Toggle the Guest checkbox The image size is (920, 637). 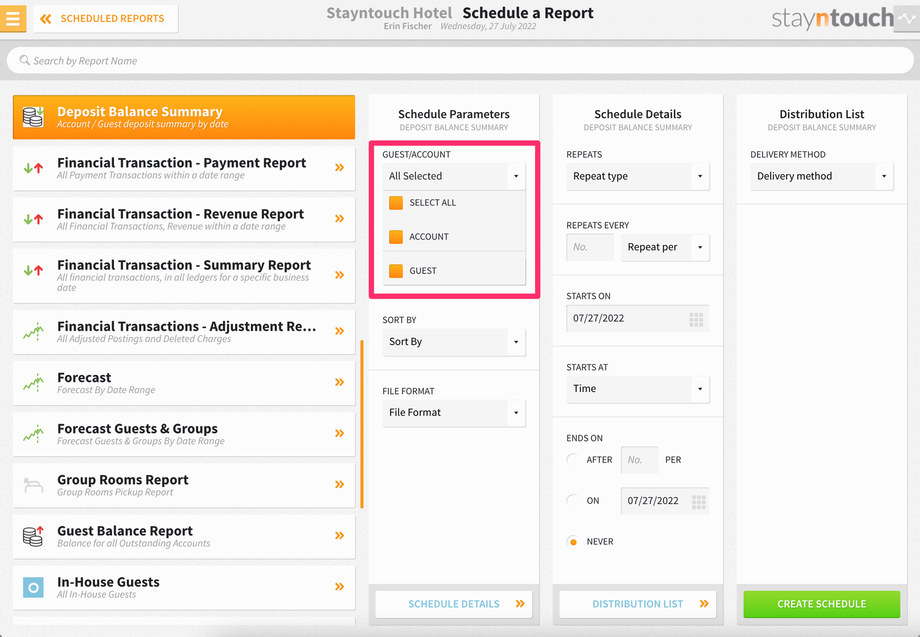coord(396,271)
